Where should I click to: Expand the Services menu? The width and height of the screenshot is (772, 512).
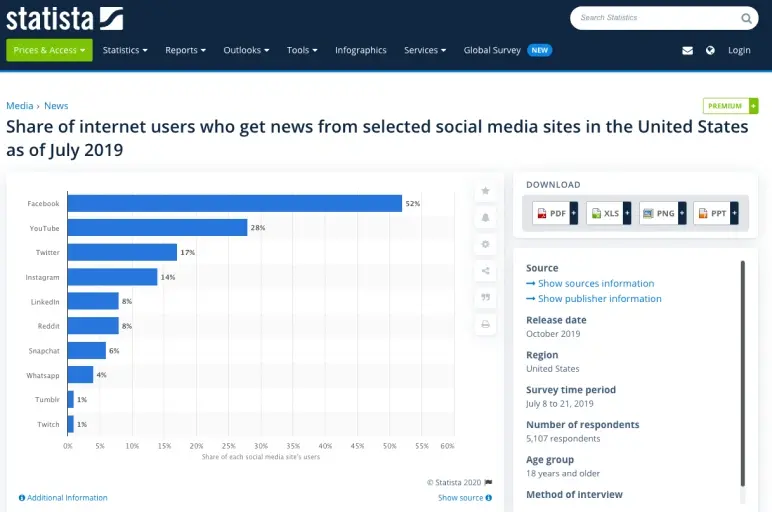tap(425, 50)
